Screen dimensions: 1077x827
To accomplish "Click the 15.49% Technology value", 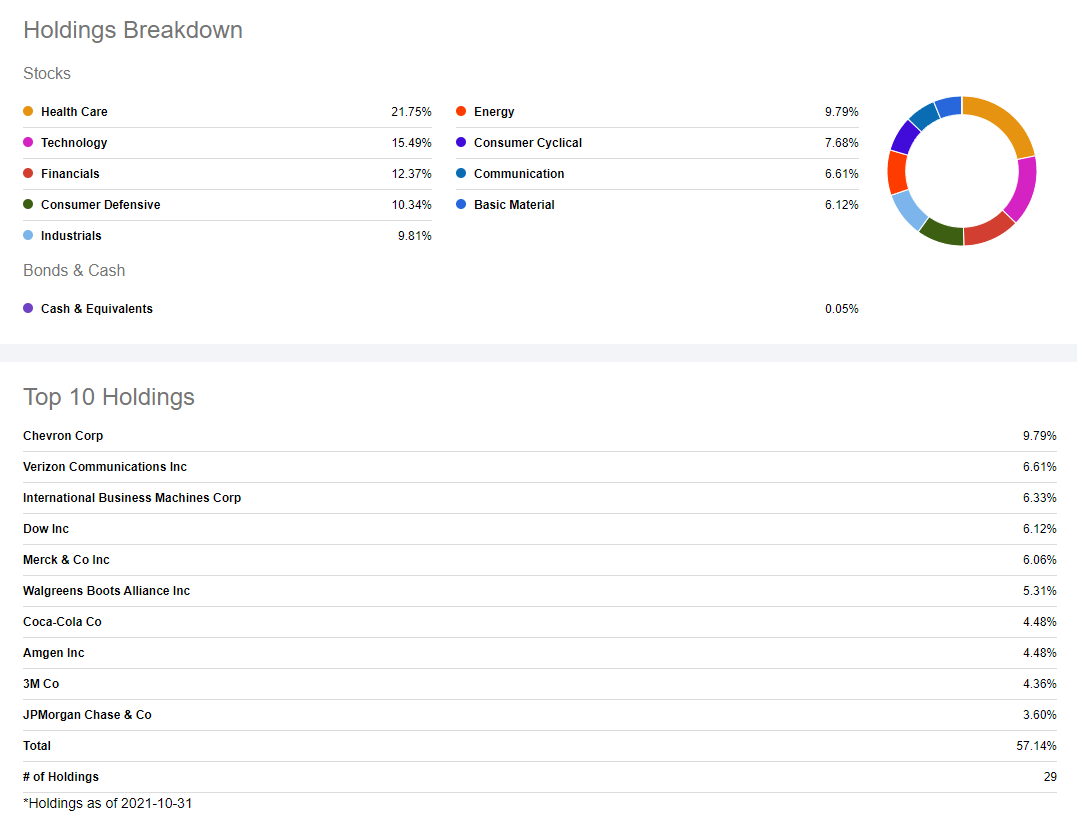I will pos(411,143).
